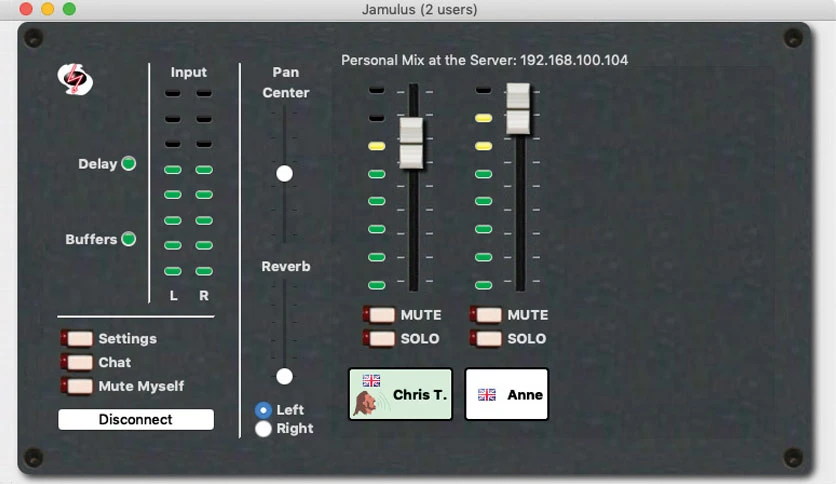
Task: Click the Jamulus (2 users) window title
Action: (x=420, y=9)
